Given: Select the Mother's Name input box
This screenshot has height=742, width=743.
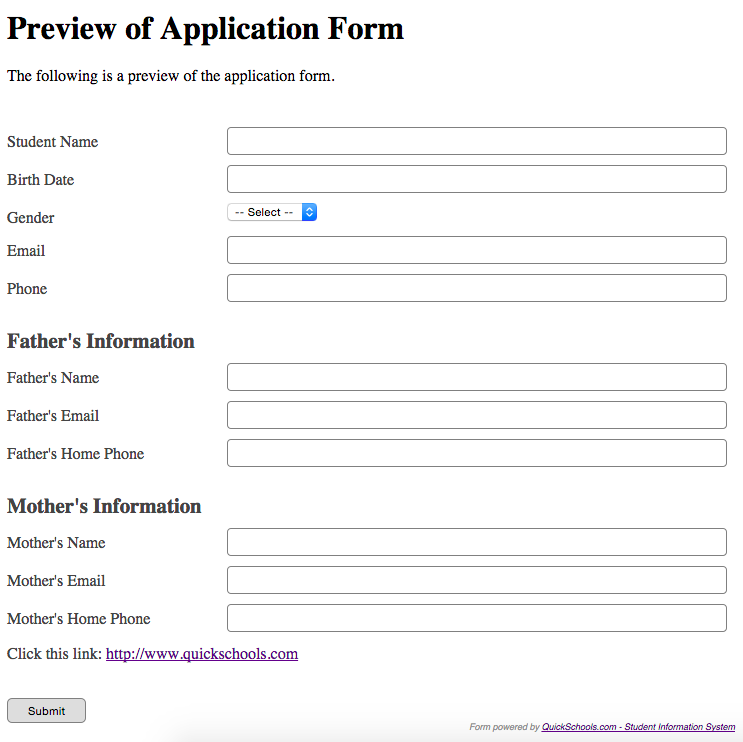Looking at the screenshot, I should point(476,542).
